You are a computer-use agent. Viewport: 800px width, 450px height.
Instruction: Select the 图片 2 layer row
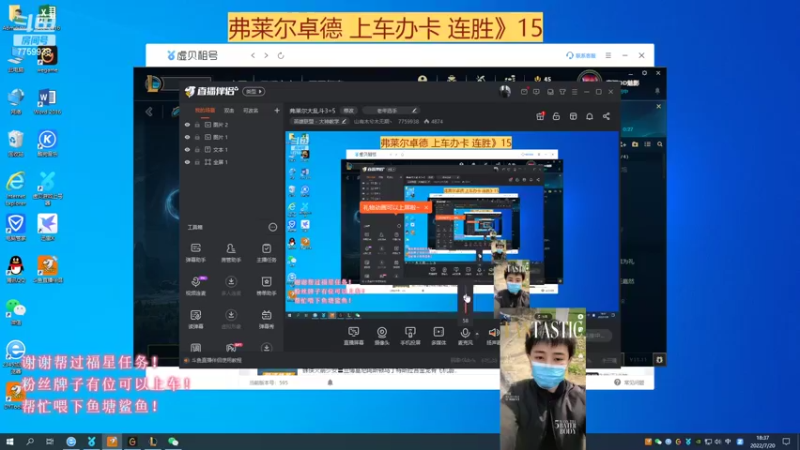[x=232, y=124]
